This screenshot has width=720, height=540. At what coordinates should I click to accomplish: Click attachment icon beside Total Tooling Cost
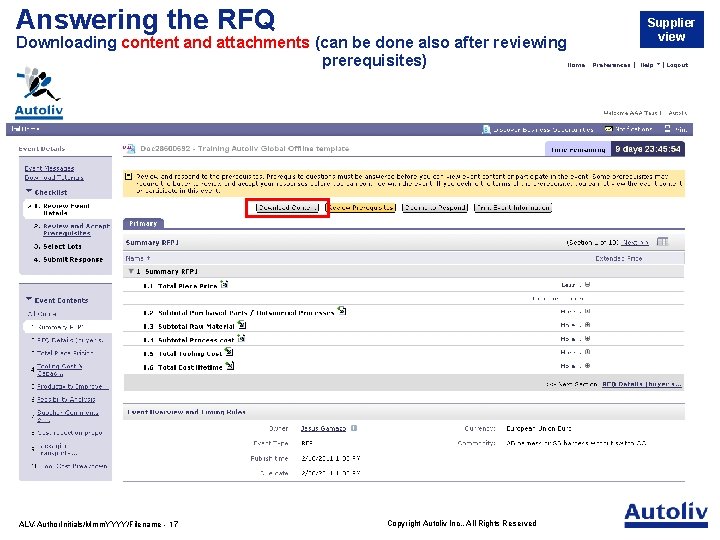pyautogui.click(x=229, y=352)
